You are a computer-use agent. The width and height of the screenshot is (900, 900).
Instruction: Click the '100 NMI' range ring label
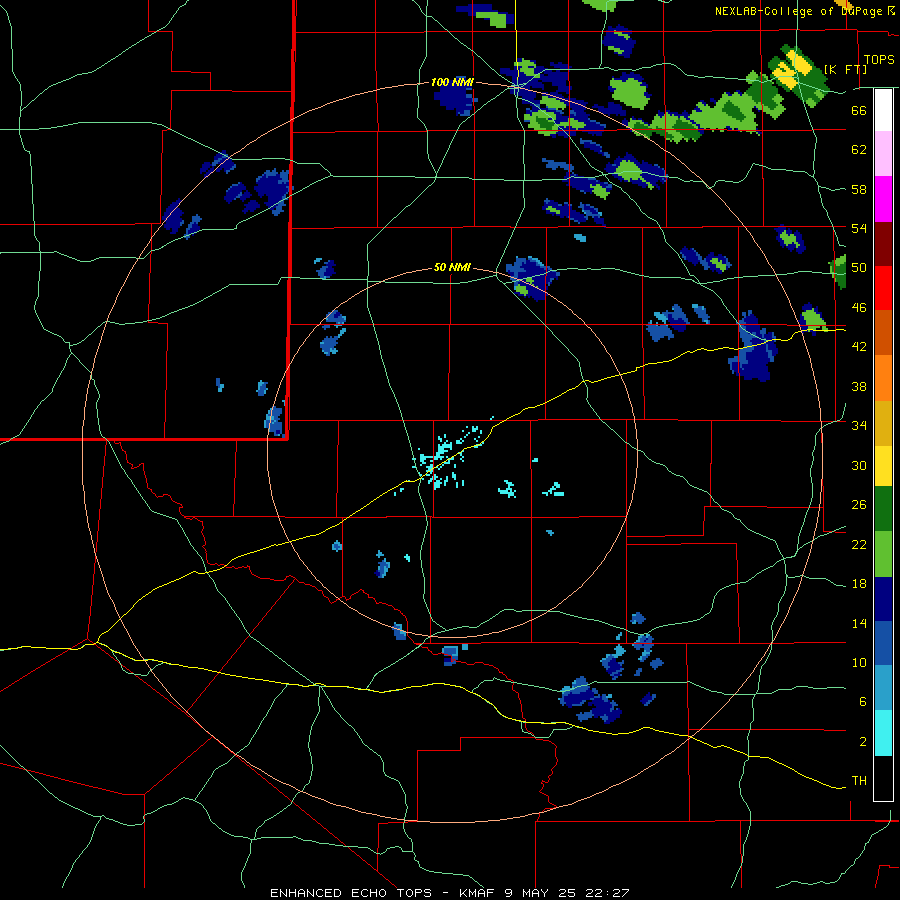[x=452, y=82]
